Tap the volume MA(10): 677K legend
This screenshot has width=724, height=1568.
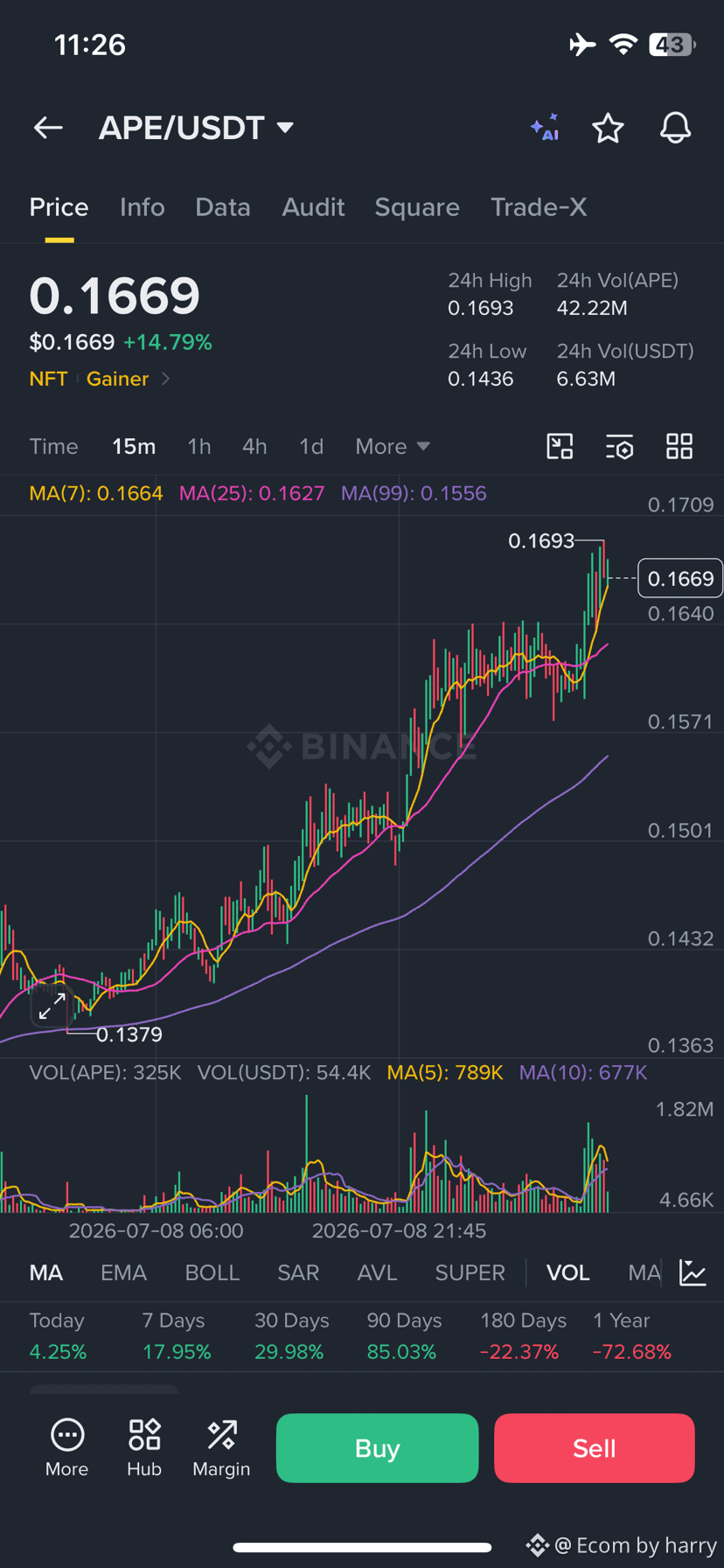[x=583, y=1072]
